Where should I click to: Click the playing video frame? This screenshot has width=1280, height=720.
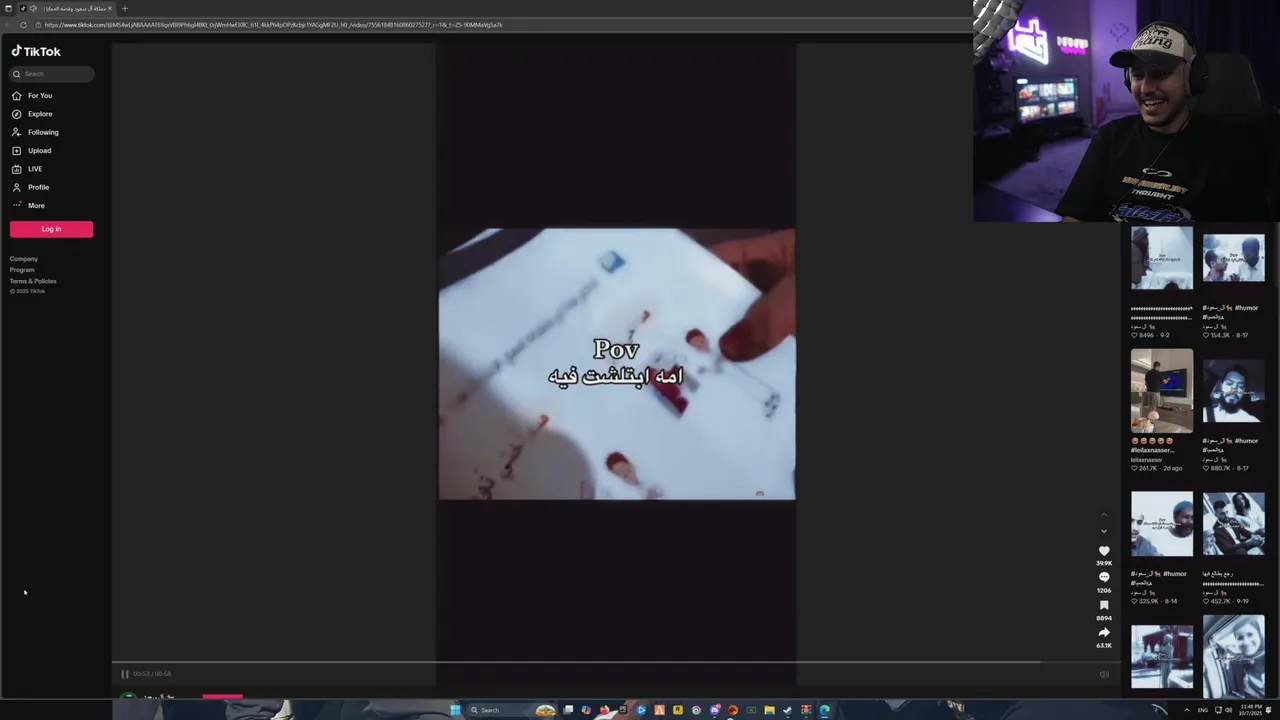click(x=616, y=364)
